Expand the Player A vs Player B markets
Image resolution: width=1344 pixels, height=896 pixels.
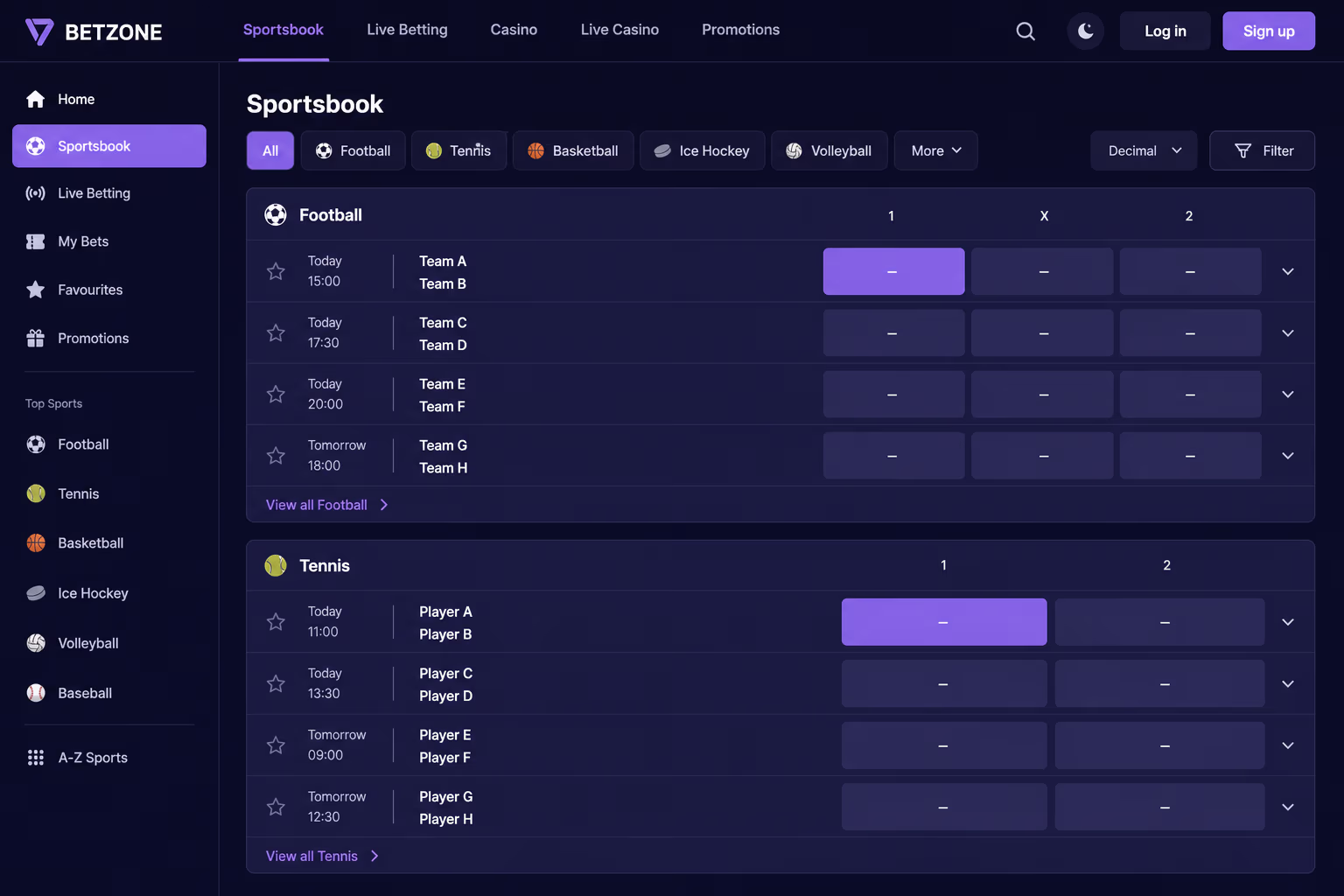[1288, 622]
